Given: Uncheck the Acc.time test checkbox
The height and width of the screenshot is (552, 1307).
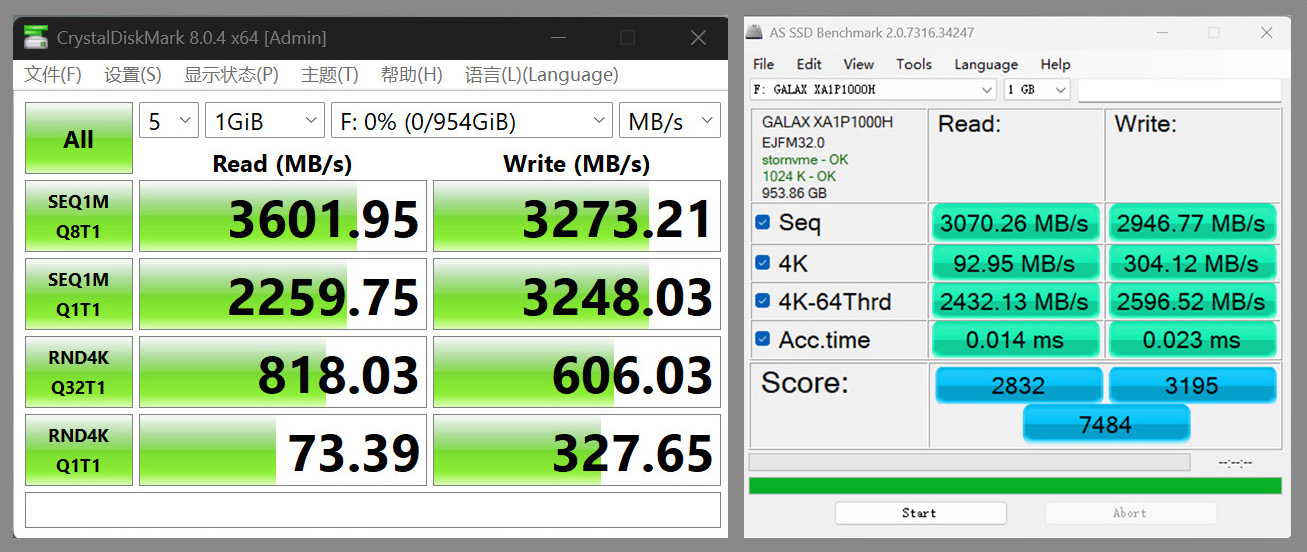Looking at the screenshot, I should tap(764, 340).
